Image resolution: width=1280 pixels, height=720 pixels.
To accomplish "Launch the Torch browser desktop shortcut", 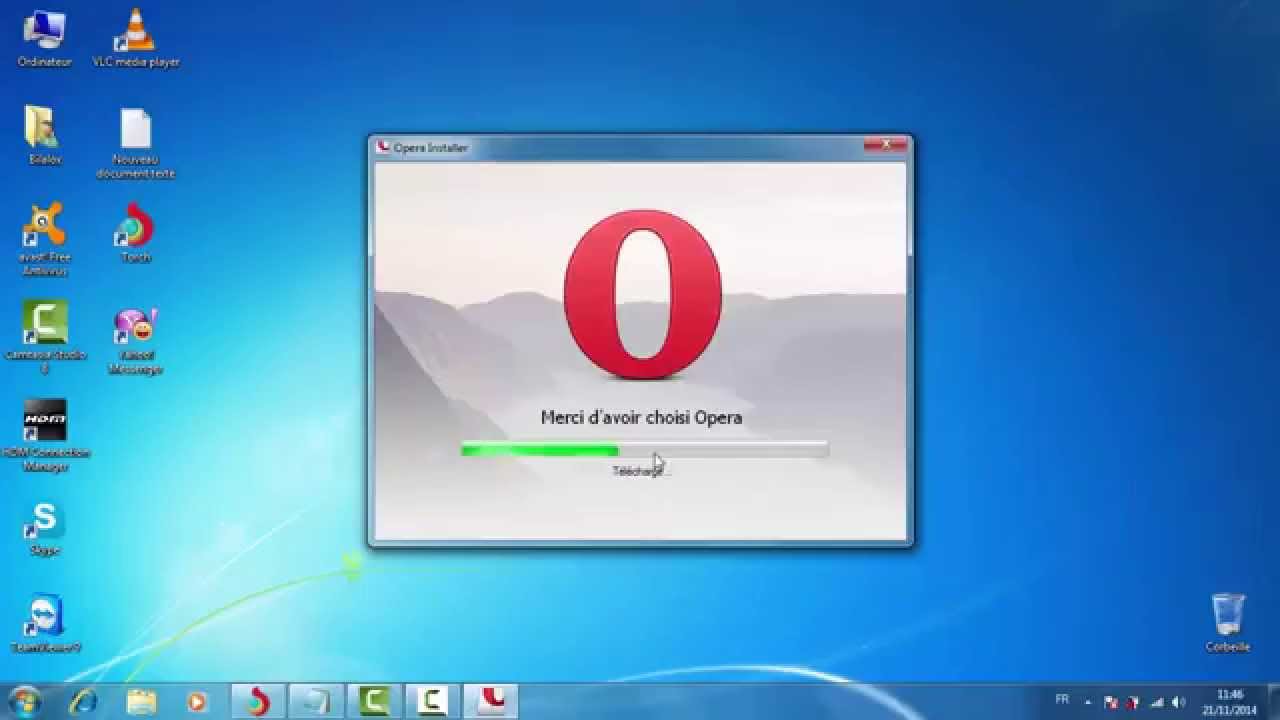I will [136, 234].
